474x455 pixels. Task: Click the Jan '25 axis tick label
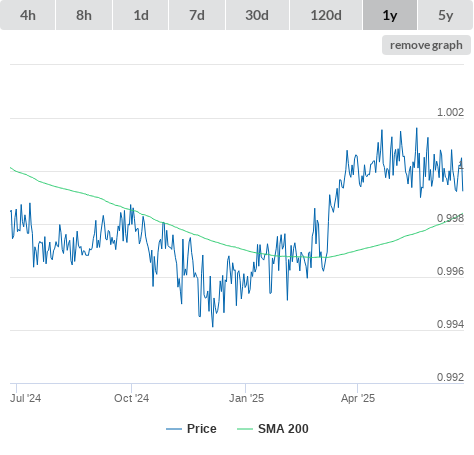pyautogui.click(x=246, y=398)
